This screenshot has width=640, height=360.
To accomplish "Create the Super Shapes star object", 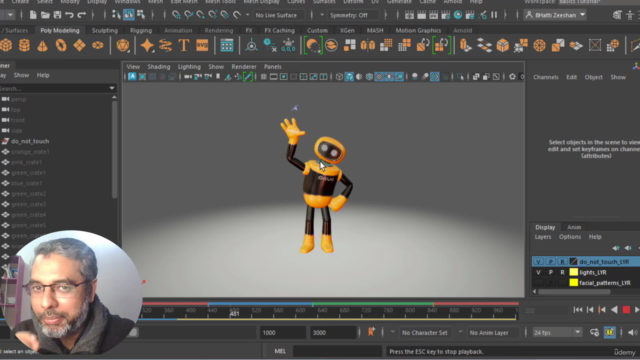I will [x=147, y=45].
